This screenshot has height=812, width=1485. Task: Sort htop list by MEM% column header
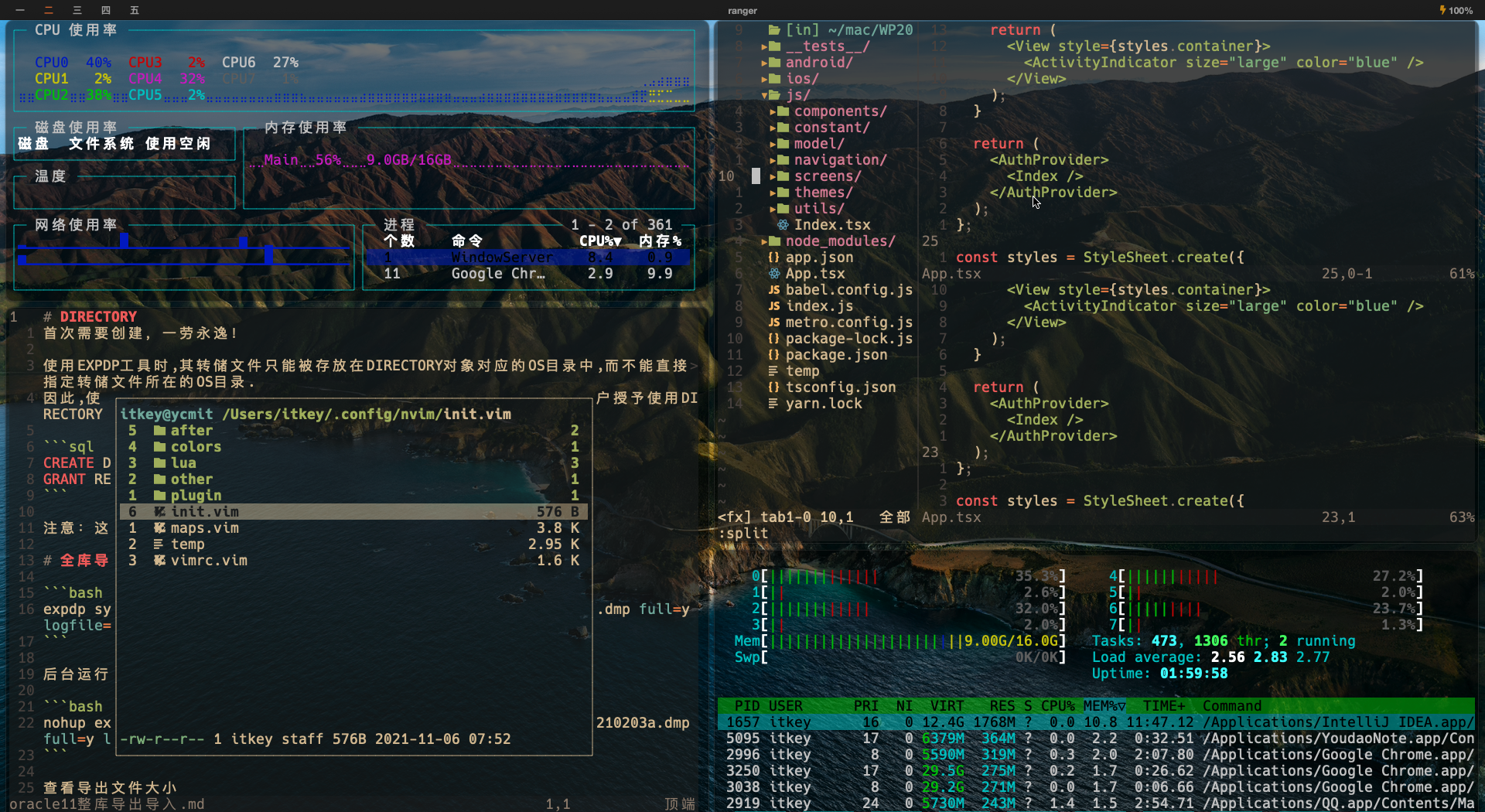1103,706
